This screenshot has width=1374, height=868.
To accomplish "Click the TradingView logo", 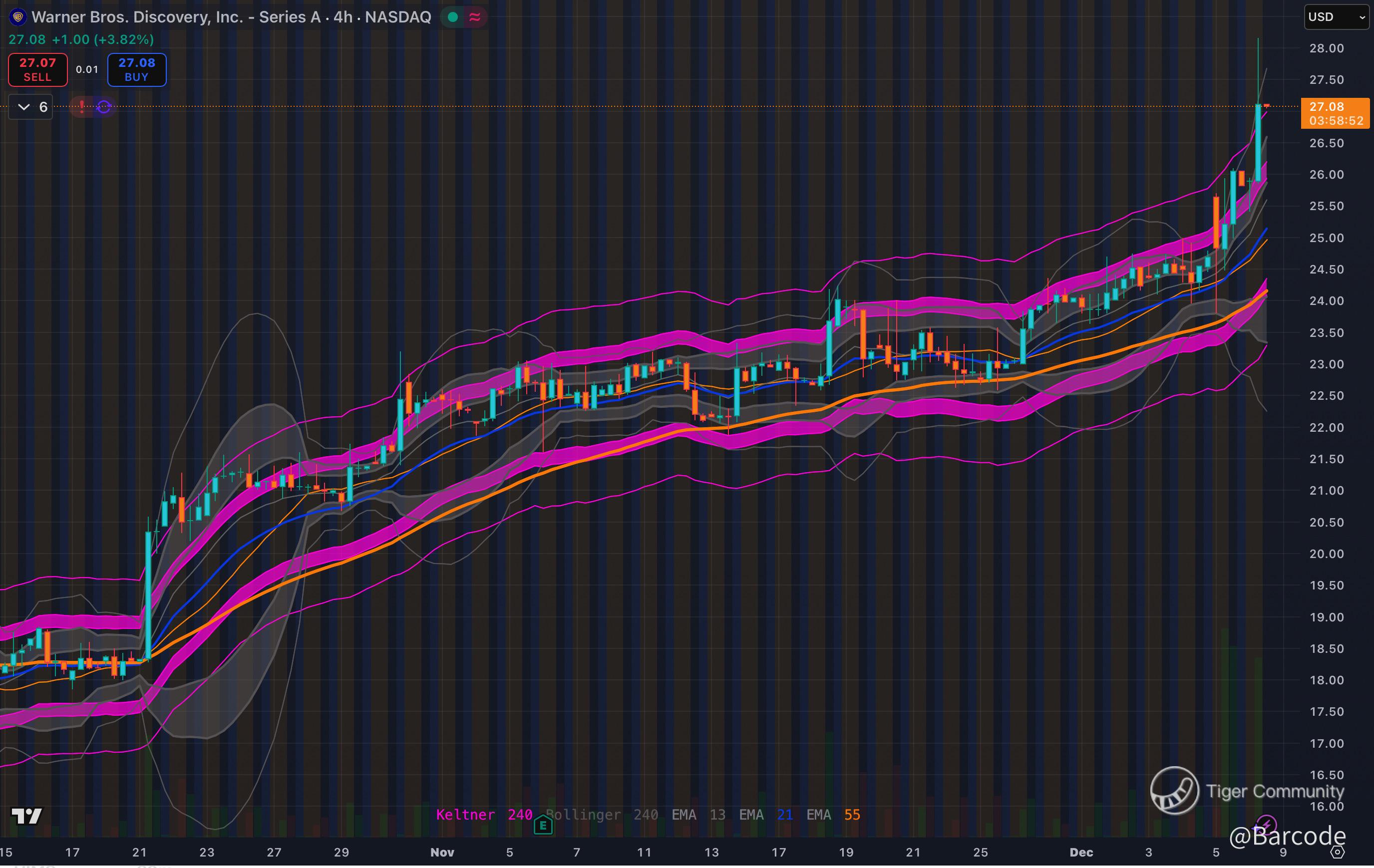I will tap(26, 816).
